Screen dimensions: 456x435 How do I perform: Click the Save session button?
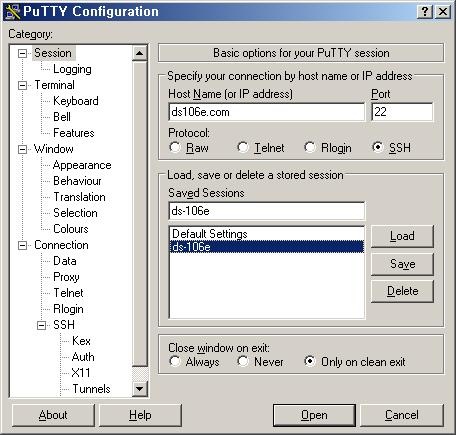tap(402, 264)
